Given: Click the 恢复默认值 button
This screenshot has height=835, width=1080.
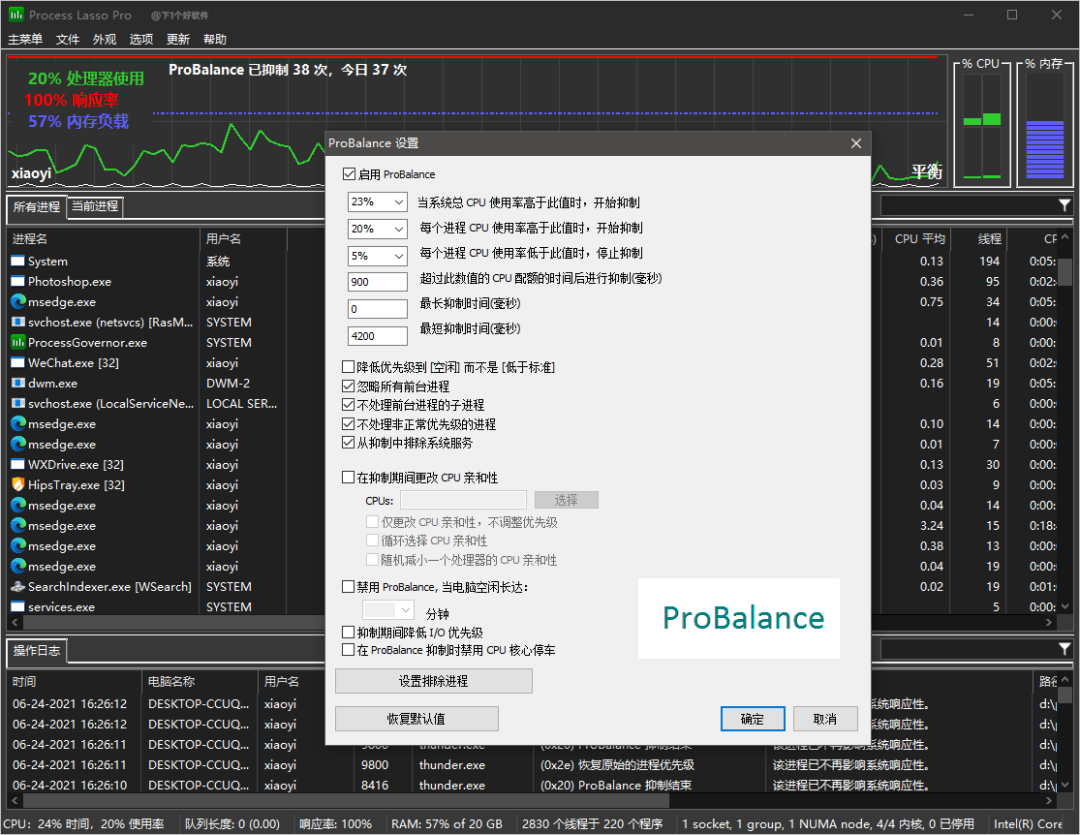Looking at the screenshot, I should point(416,719).
